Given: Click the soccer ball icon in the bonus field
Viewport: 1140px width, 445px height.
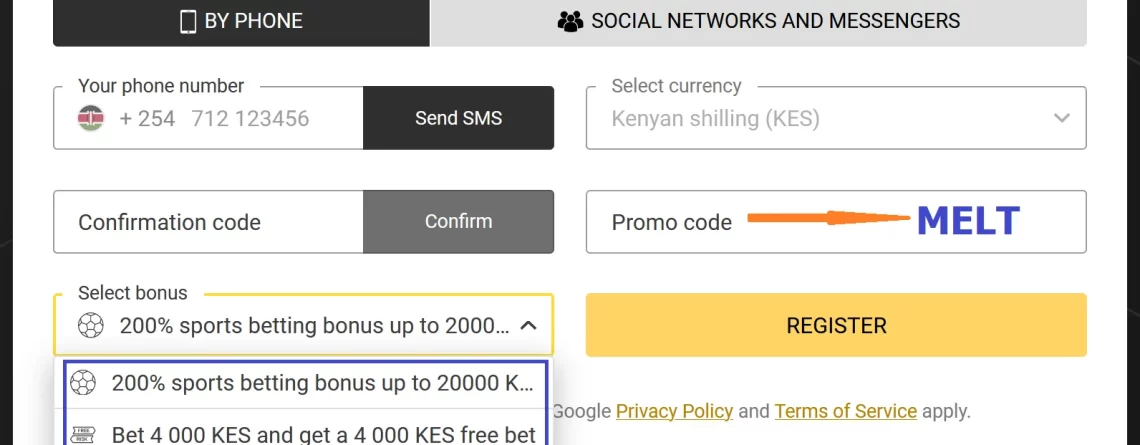Looking at the screenshot, I should point(91,325).
